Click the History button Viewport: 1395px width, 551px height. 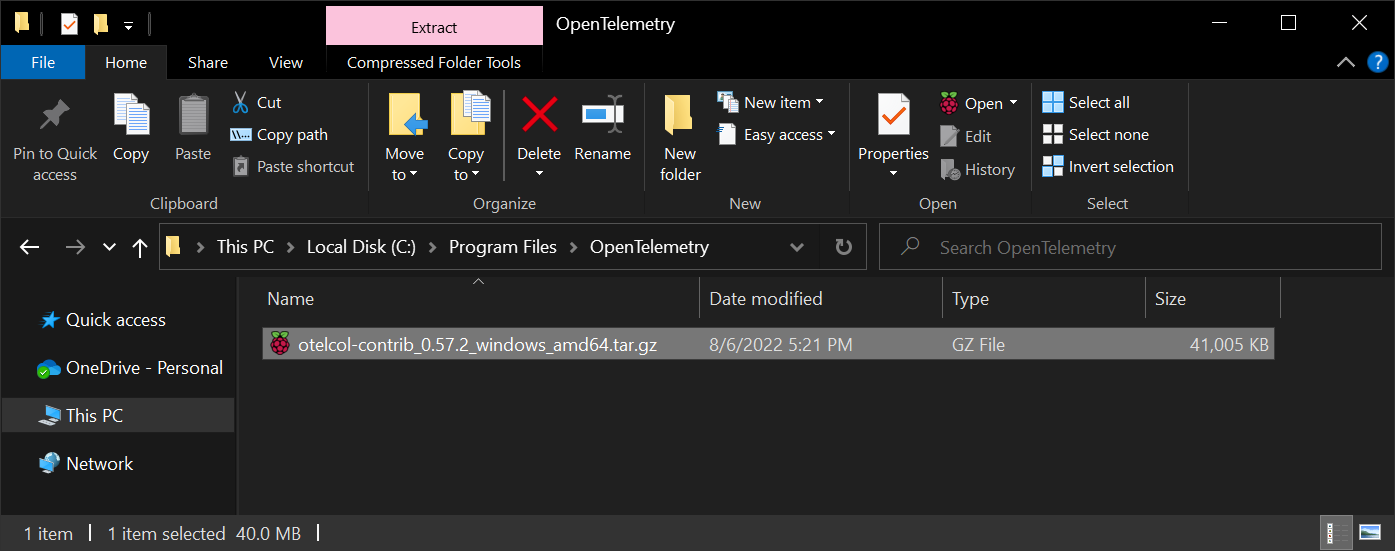978,169
